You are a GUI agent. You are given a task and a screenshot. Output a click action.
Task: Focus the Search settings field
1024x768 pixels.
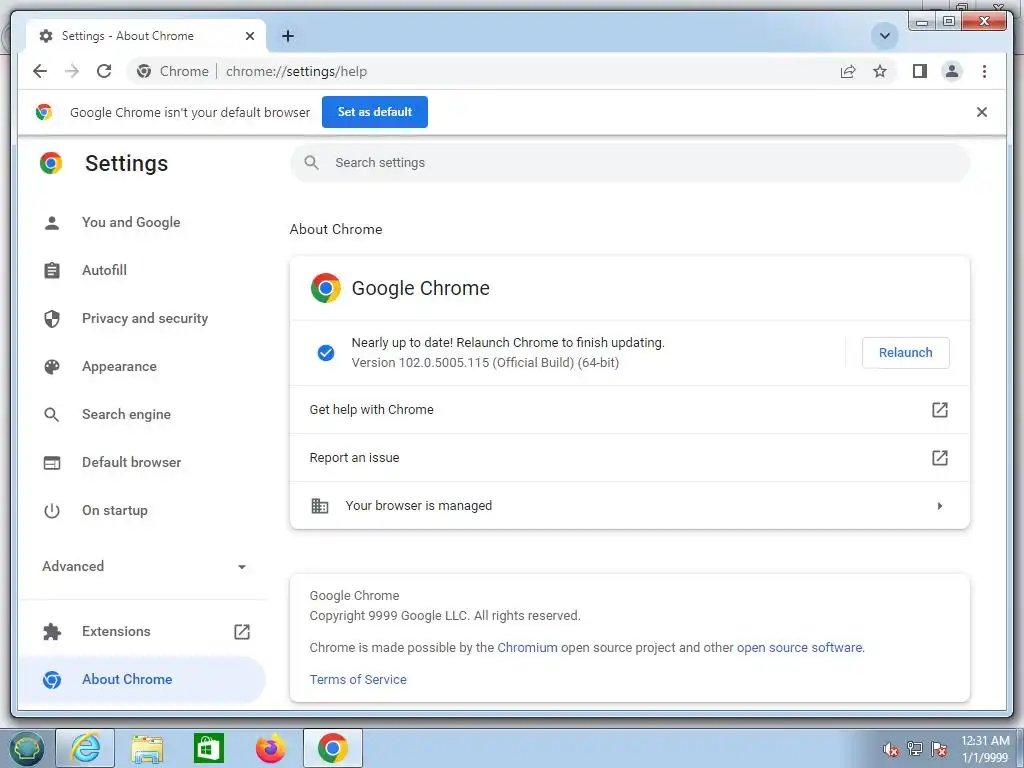[x=630, y=163]
